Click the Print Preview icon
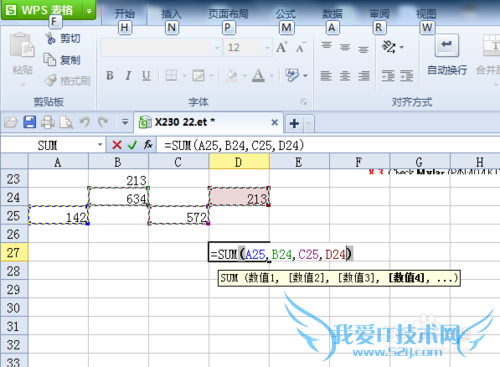 pyautogui.click(x=66, y=122)
